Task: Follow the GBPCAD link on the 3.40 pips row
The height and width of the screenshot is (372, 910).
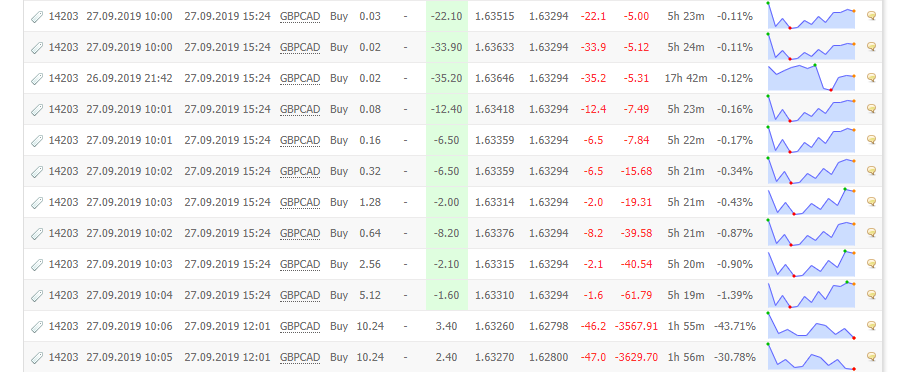Action: [x=299, y=326]
